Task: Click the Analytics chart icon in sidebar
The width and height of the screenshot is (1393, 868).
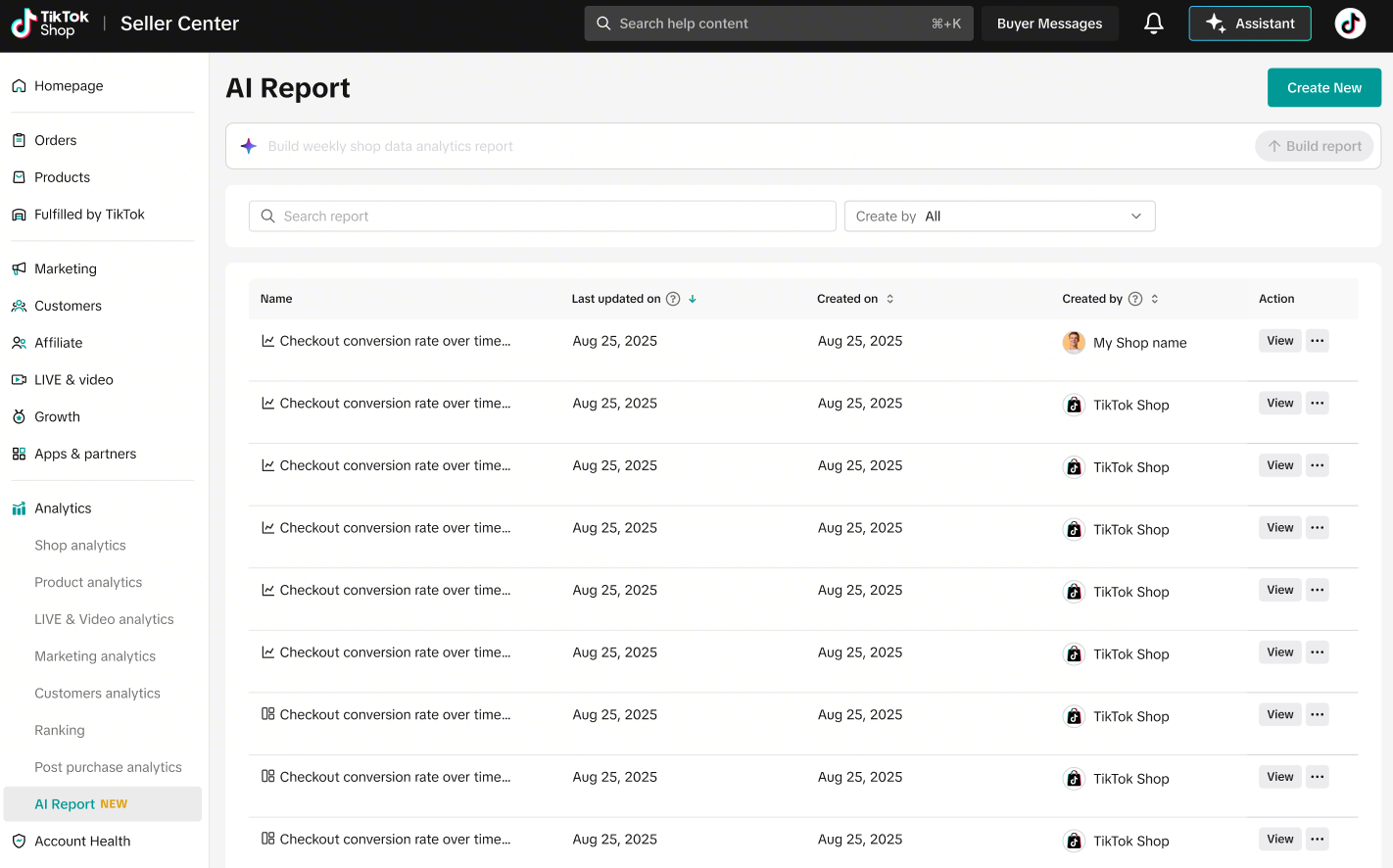Action: click(x=19, y=508)
